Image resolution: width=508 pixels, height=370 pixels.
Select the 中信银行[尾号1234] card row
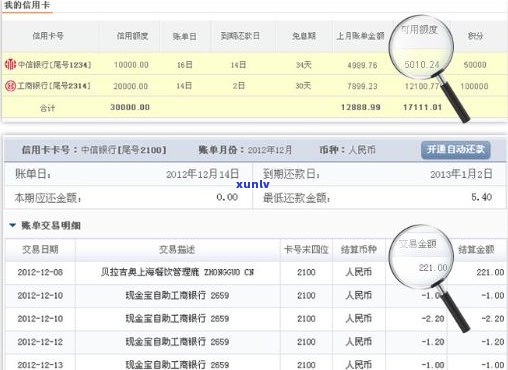(255, 64)
